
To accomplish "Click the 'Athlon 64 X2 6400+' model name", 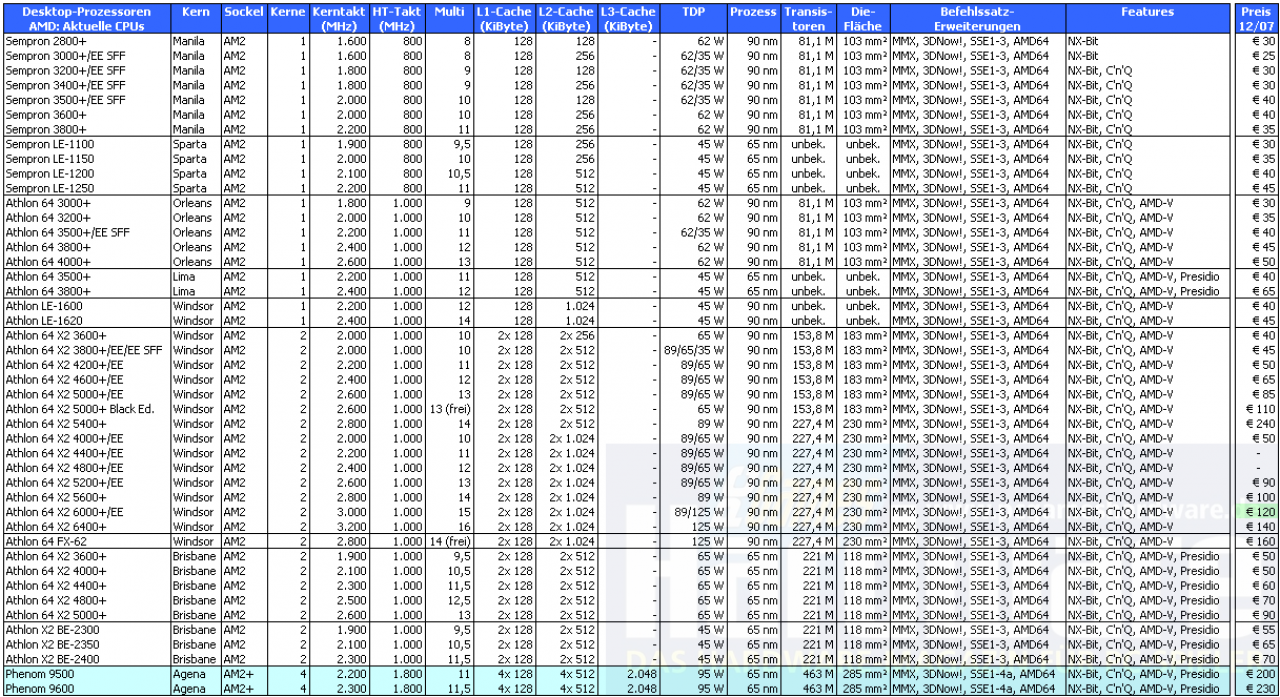I will (x=56, y=527).
